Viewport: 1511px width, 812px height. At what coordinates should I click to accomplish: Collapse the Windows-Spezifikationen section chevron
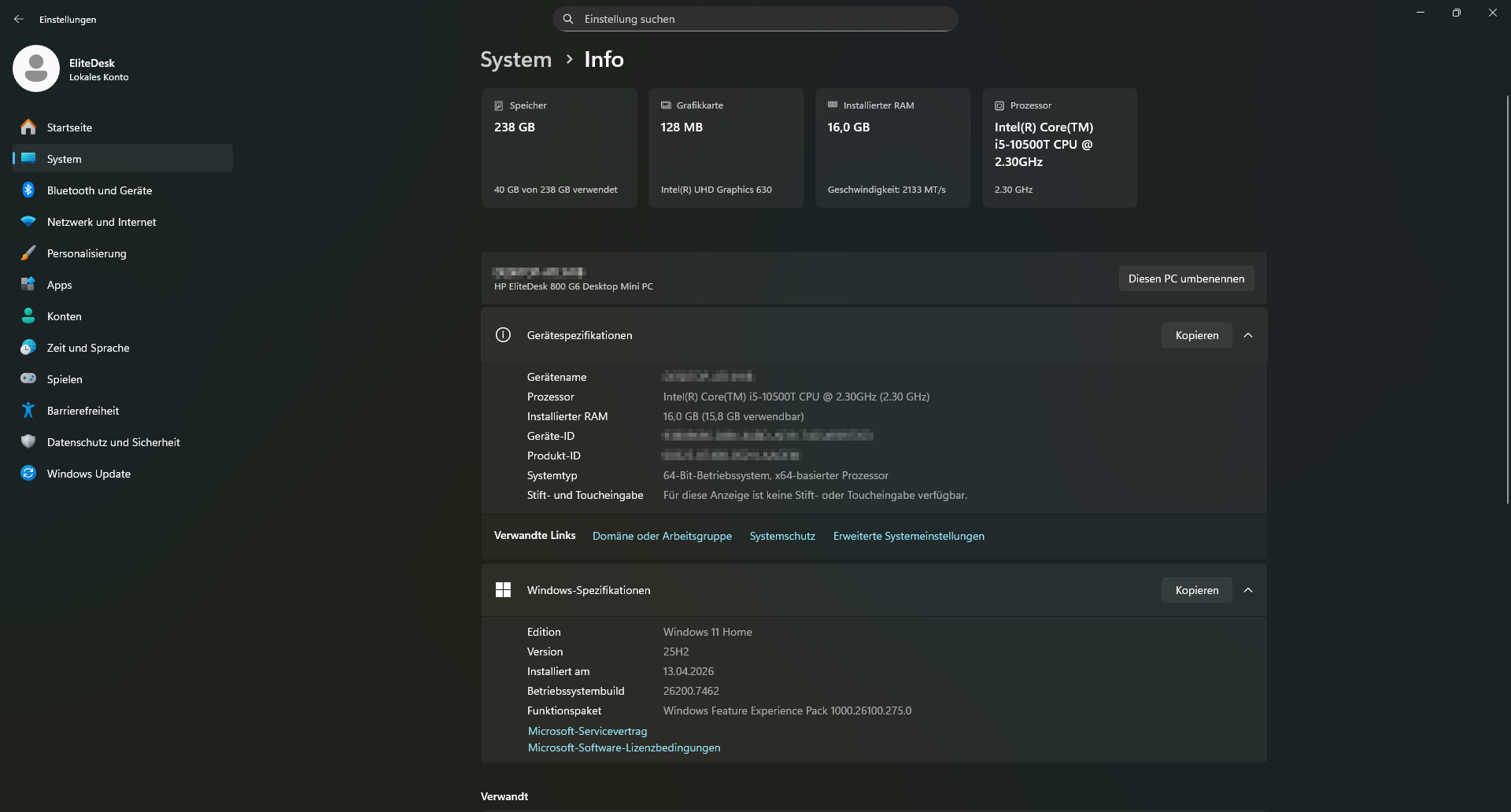click(x=1248, y=590)
